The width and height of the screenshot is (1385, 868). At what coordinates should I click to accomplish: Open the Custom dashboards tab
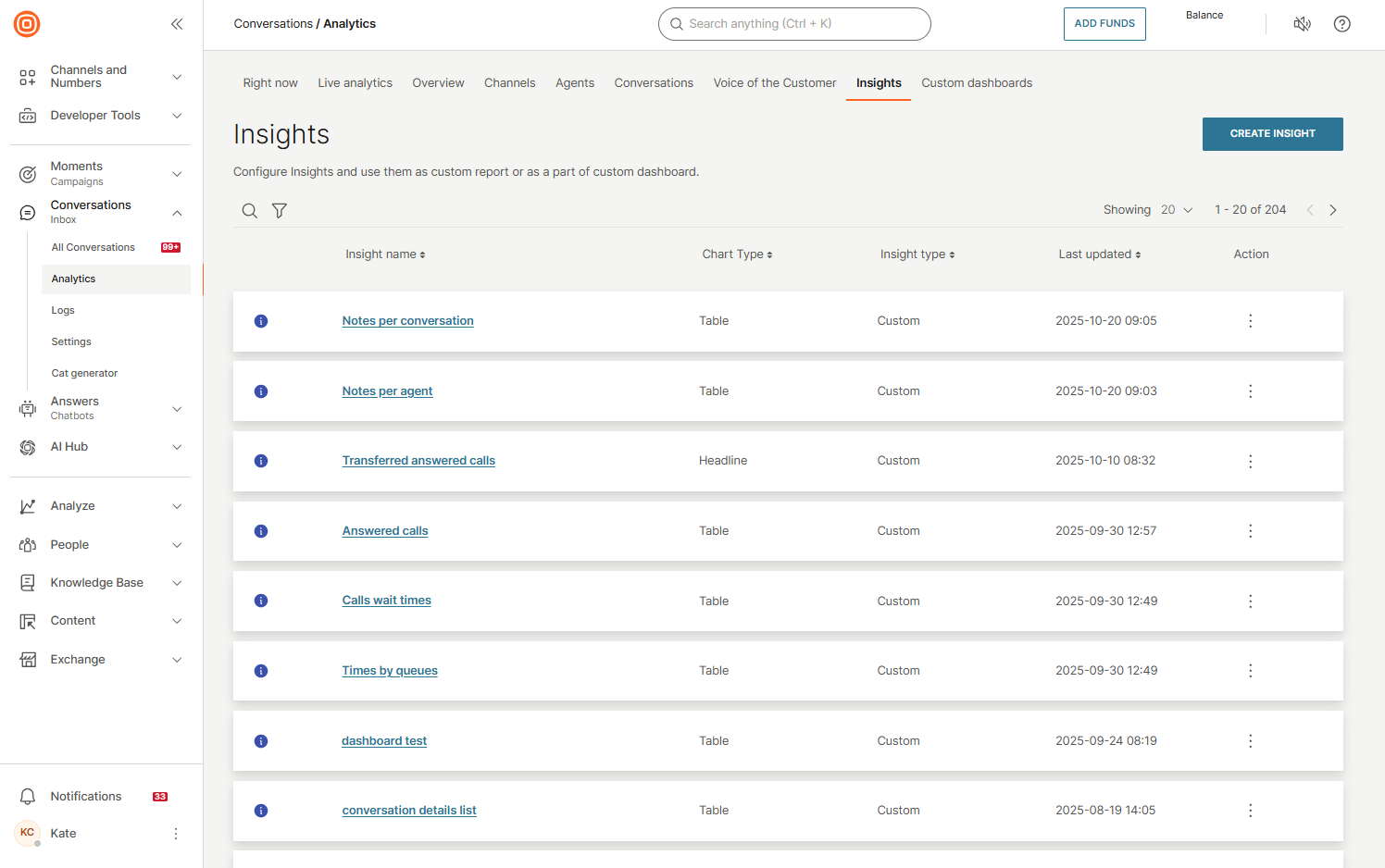[x=976, y=83]
